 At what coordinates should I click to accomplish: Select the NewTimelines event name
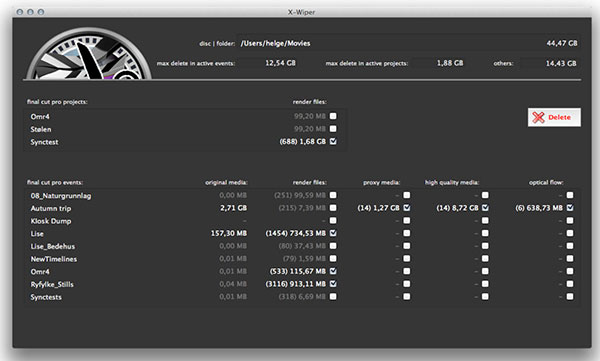pyautogui.click(x=54, y=259)
